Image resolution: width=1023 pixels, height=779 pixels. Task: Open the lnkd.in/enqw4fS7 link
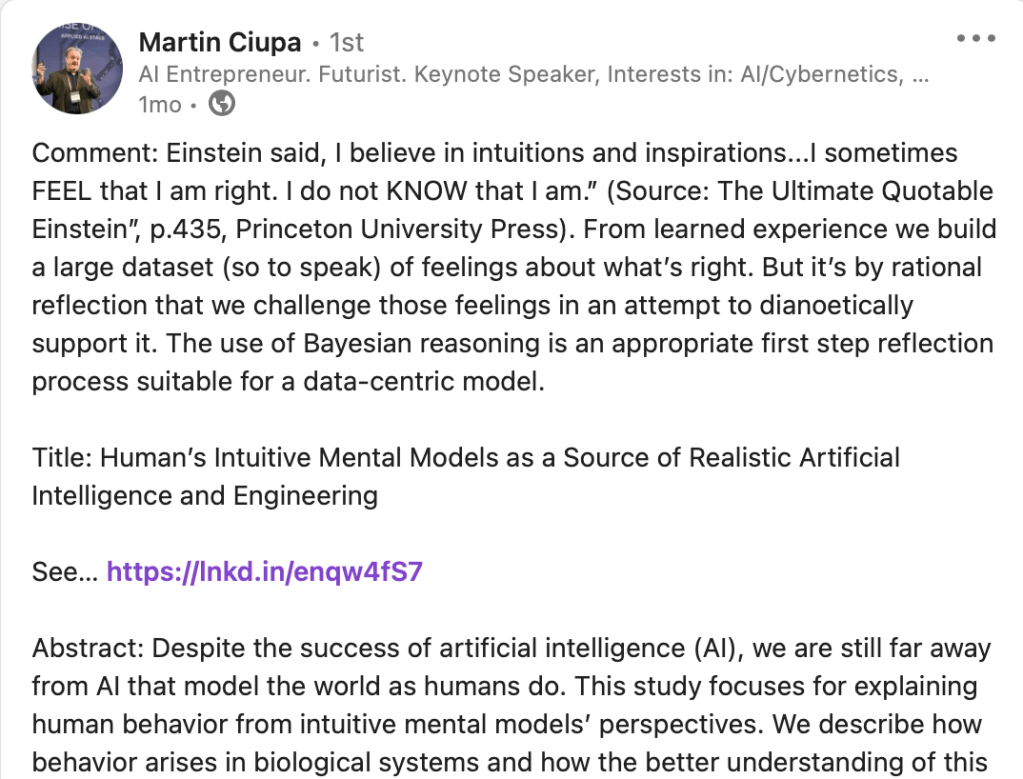[266, 572]
